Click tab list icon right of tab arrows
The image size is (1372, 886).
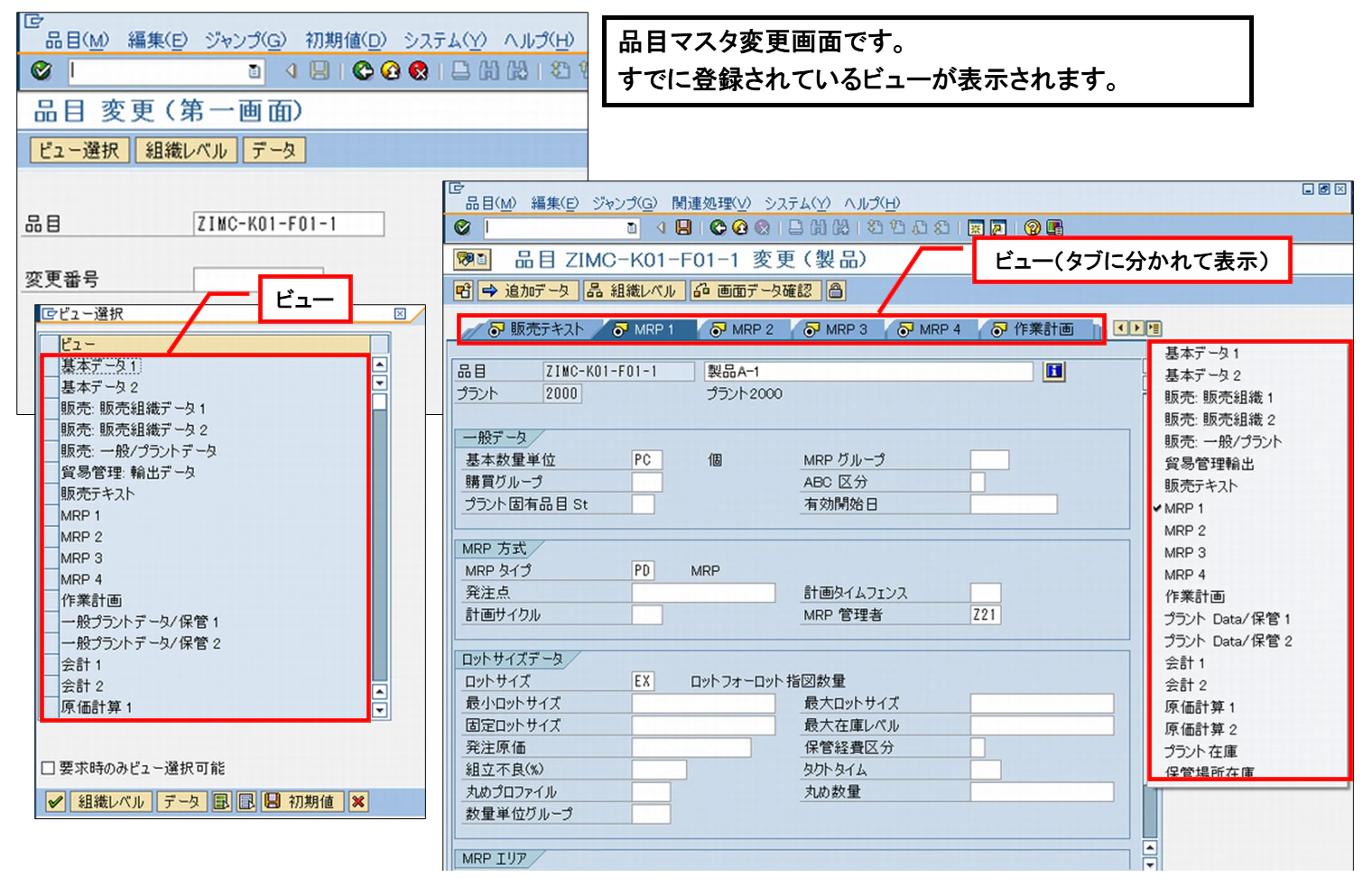pos(1154,328)
